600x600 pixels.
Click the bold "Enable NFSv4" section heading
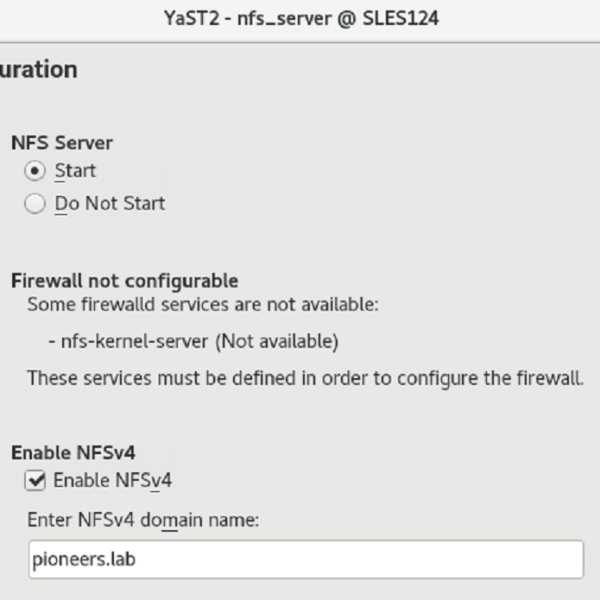(x=73, y=453)
